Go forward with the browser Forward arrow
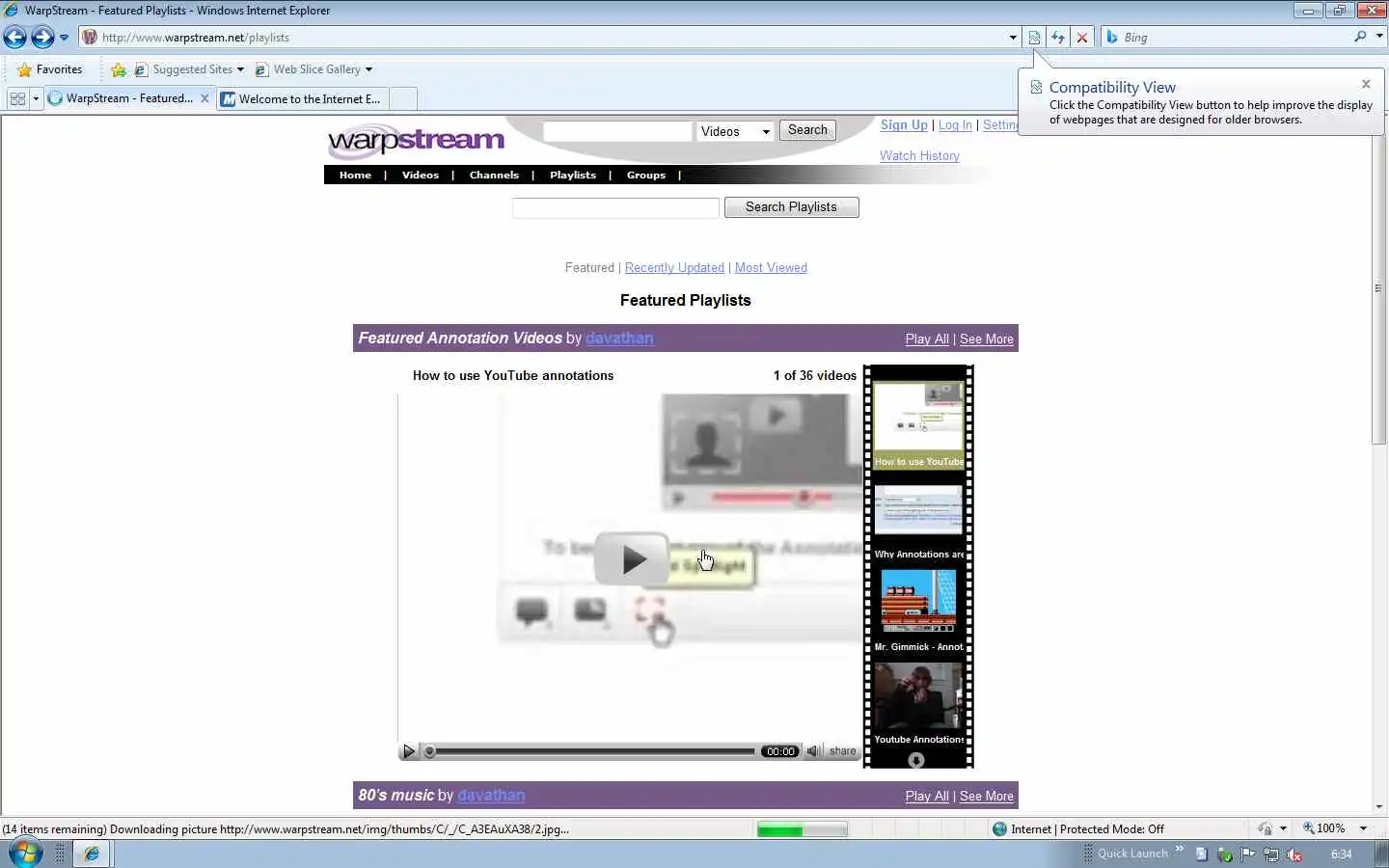 click(42, 38)
